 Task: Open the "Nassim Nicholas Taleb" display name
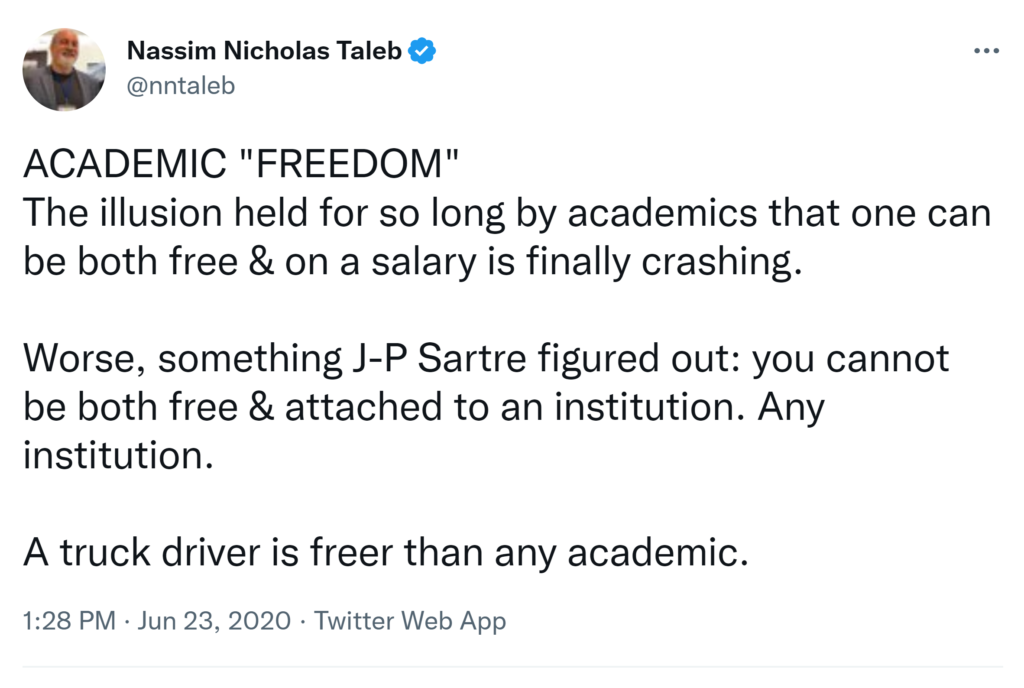coord(264,50)
